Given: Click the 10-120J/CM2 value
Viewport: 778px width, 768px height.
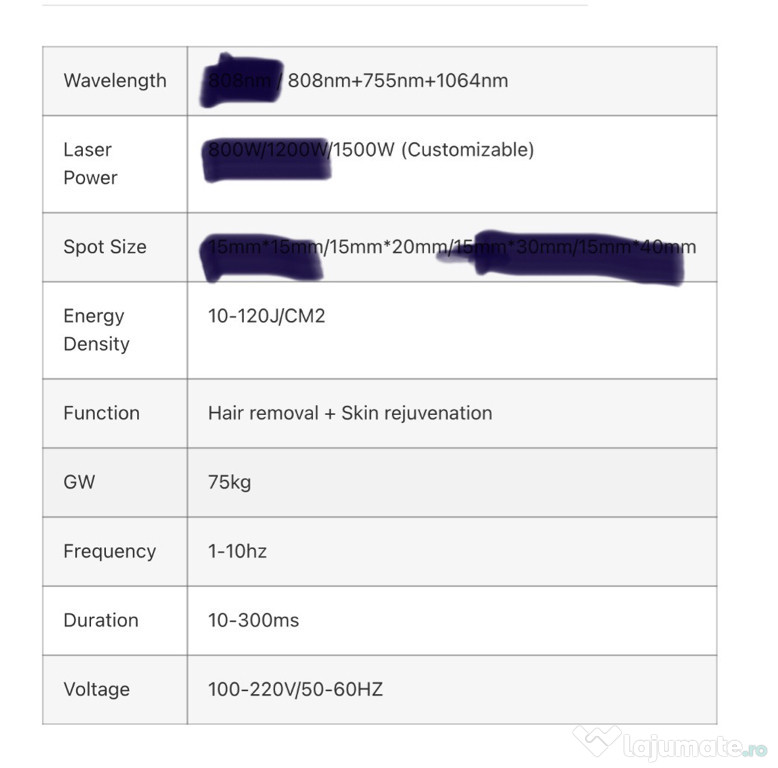Looking at the screenshot, I should (x=267, y=317).
